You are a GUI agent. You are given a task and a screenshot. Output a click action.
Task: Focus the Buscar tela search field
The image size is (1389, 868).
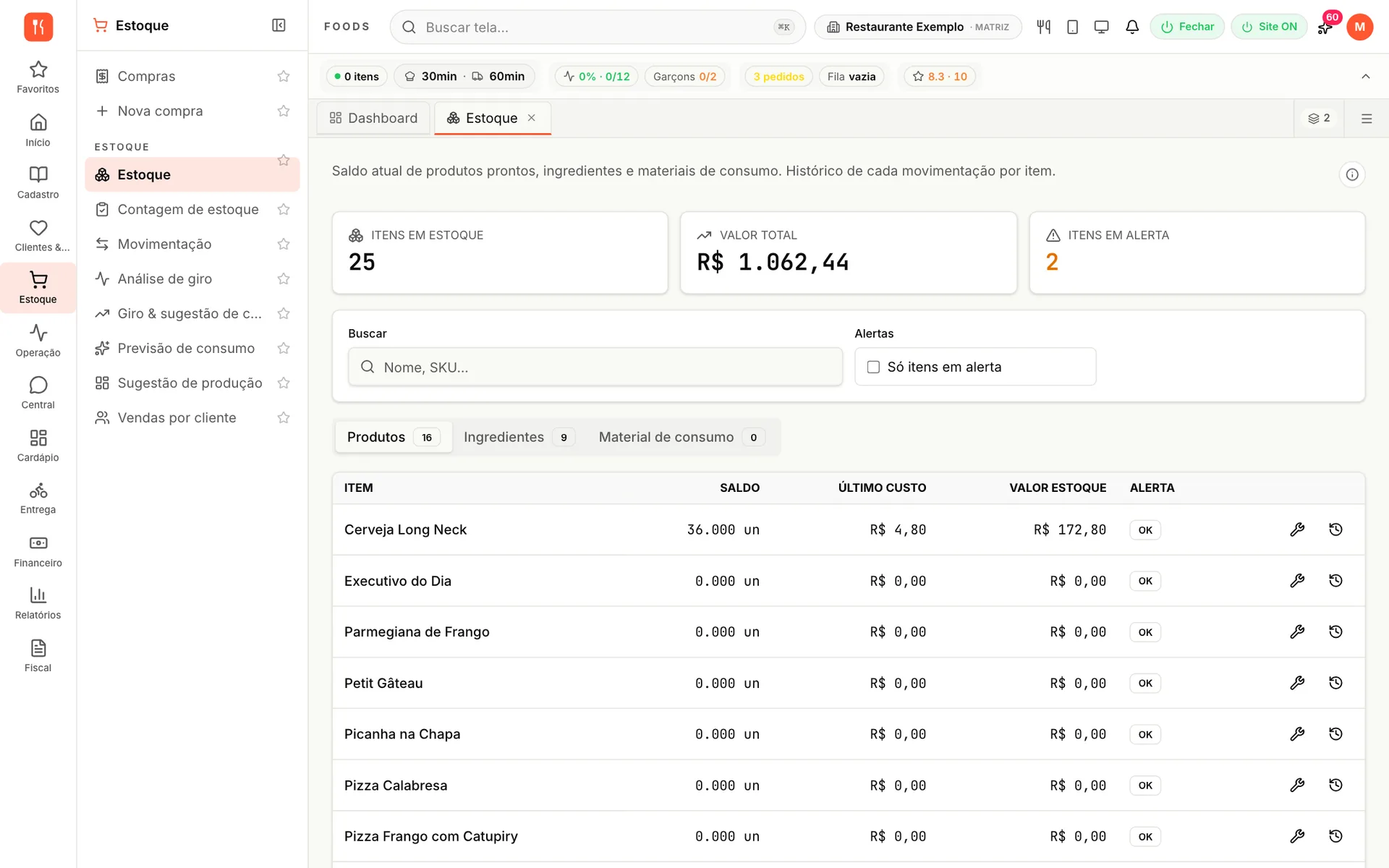point(598,27)
